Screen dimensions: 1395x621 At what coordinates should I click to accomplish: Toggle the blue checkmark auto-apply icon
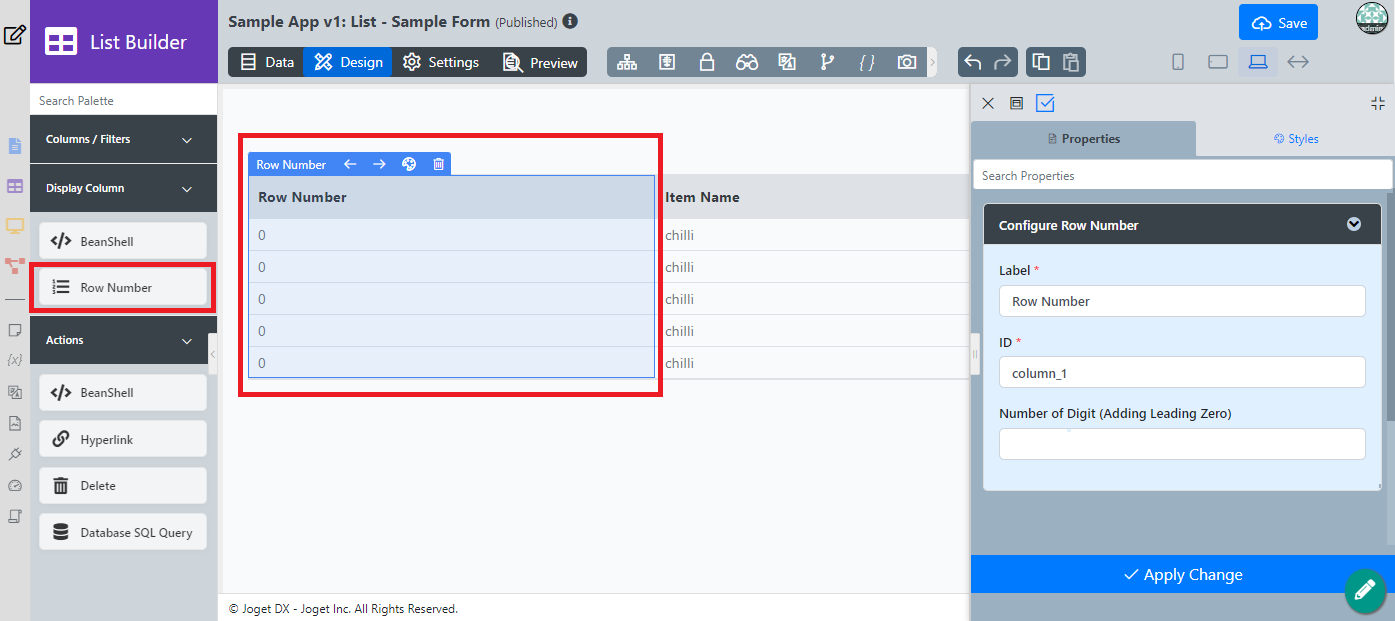coord(1045,103)
